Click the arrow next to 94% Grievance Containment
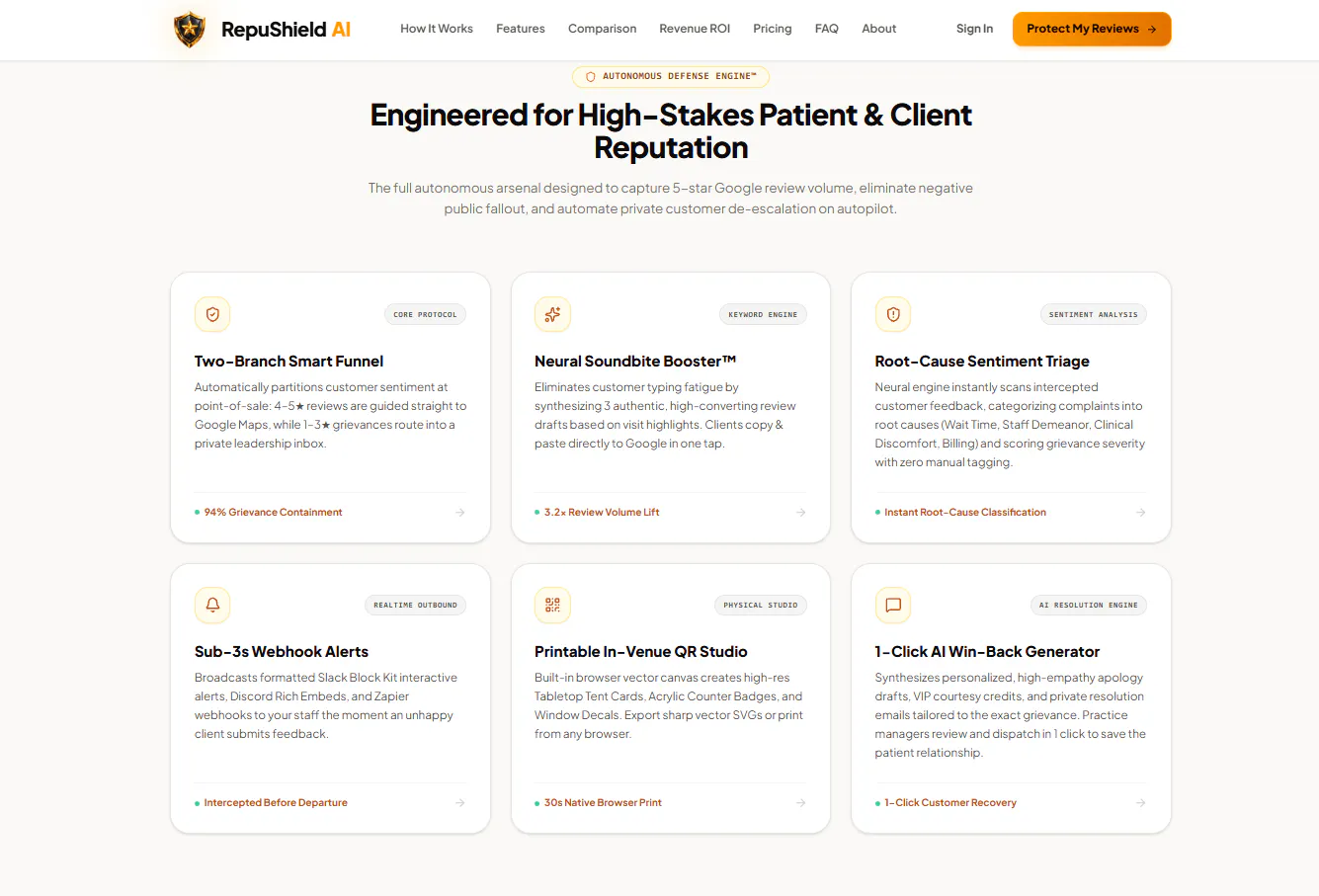Viewport: 1319px width, 896px height. click(x=460, y=513)
